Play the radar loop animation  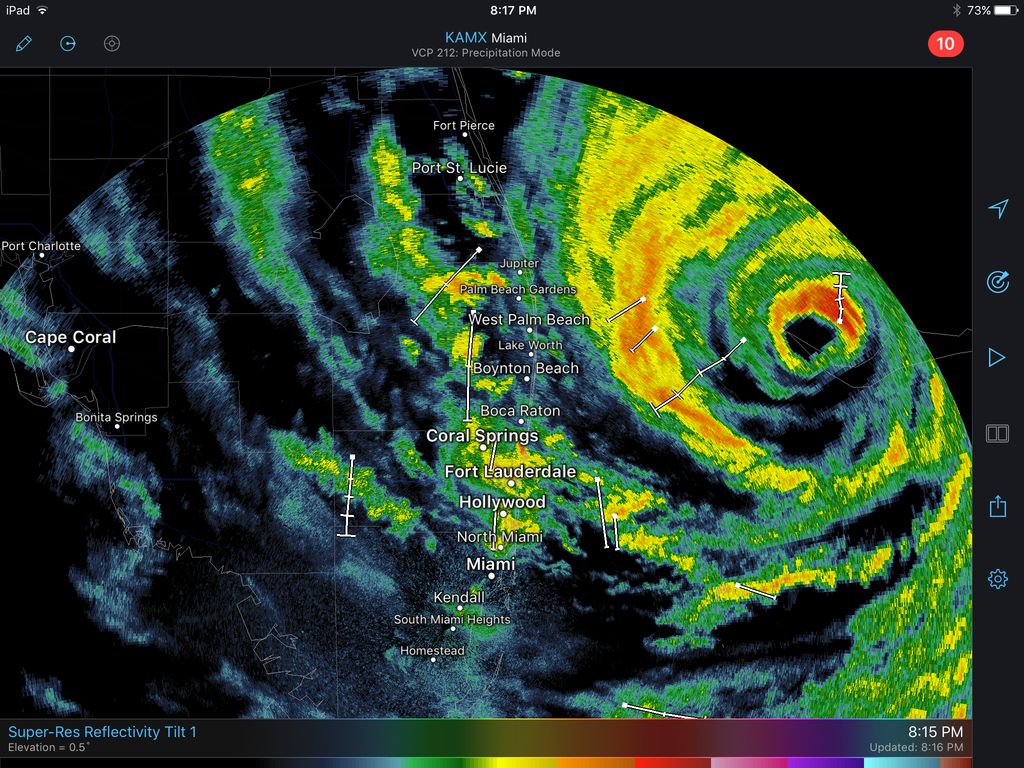coord(997,357)
